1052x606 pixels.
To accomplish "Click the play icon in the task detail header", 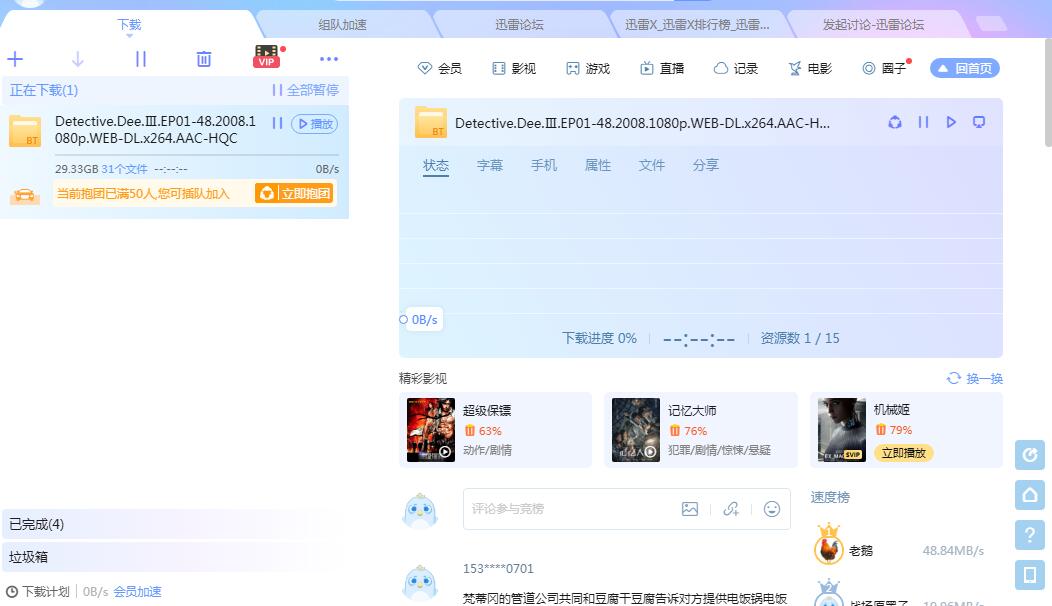I will [x=951, y=122].
